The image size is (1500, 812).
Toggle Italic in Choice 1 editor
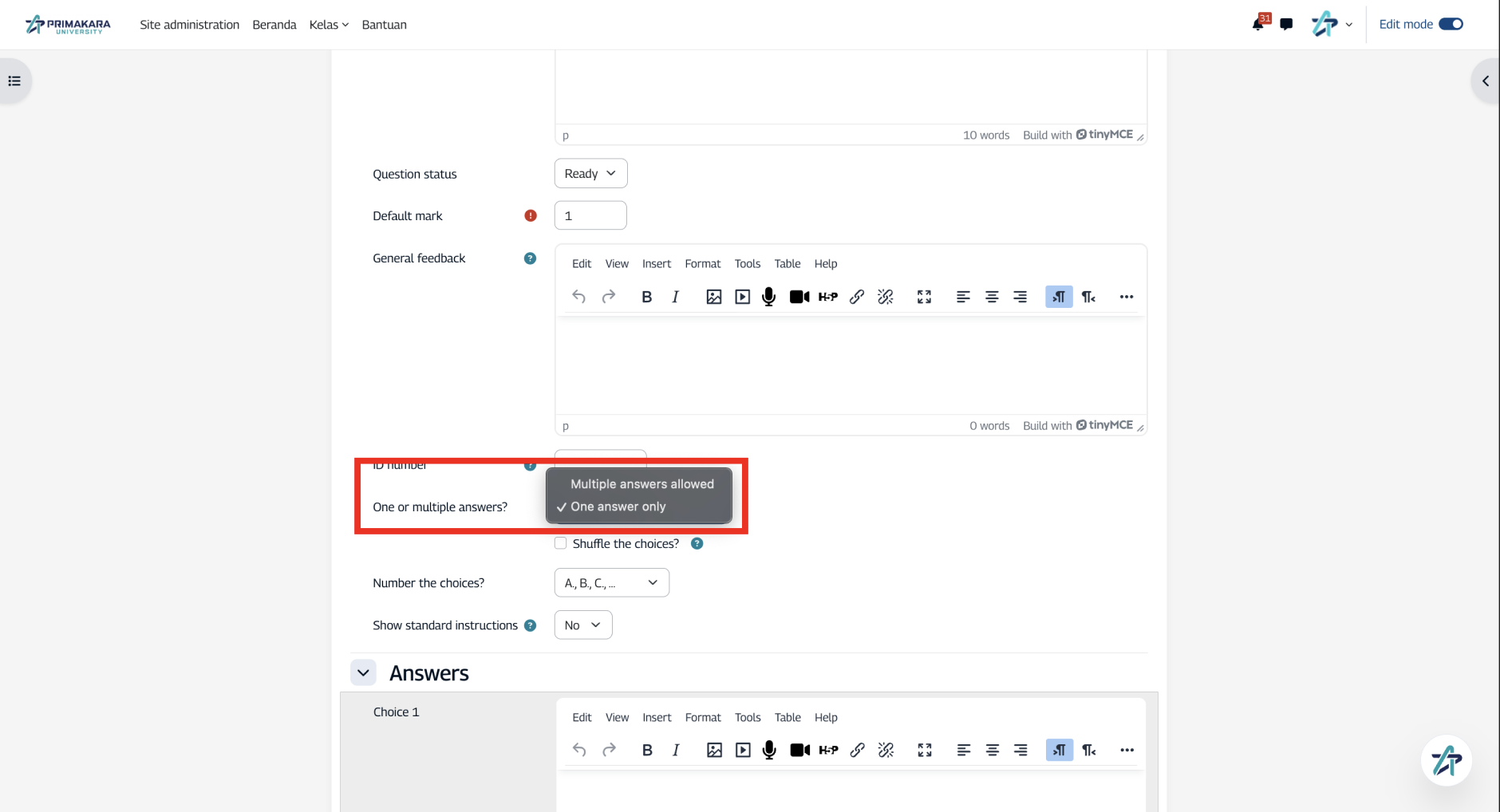(x=676, y=750)
